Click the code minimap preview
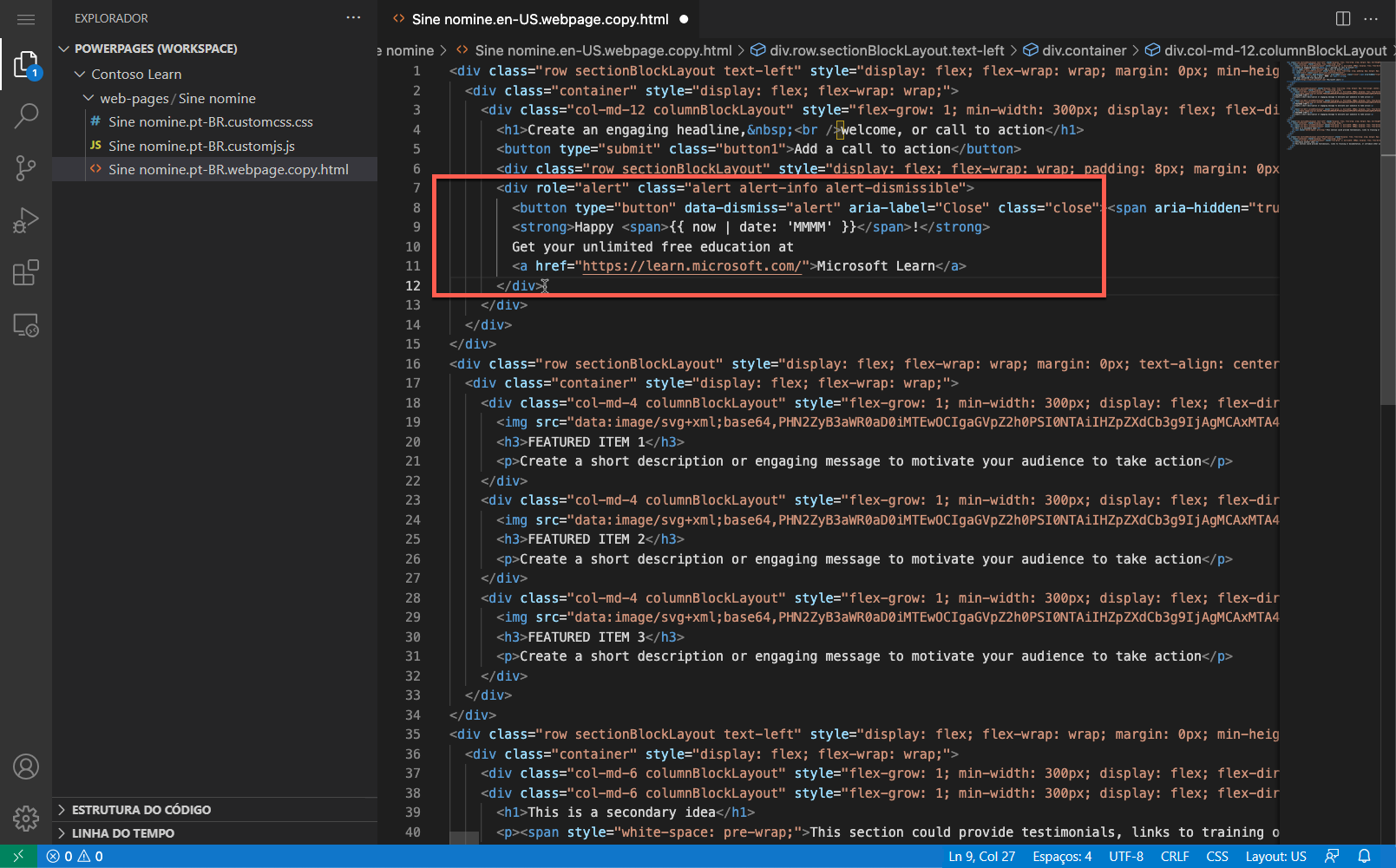1396x868 pixels. (1334, 104)
